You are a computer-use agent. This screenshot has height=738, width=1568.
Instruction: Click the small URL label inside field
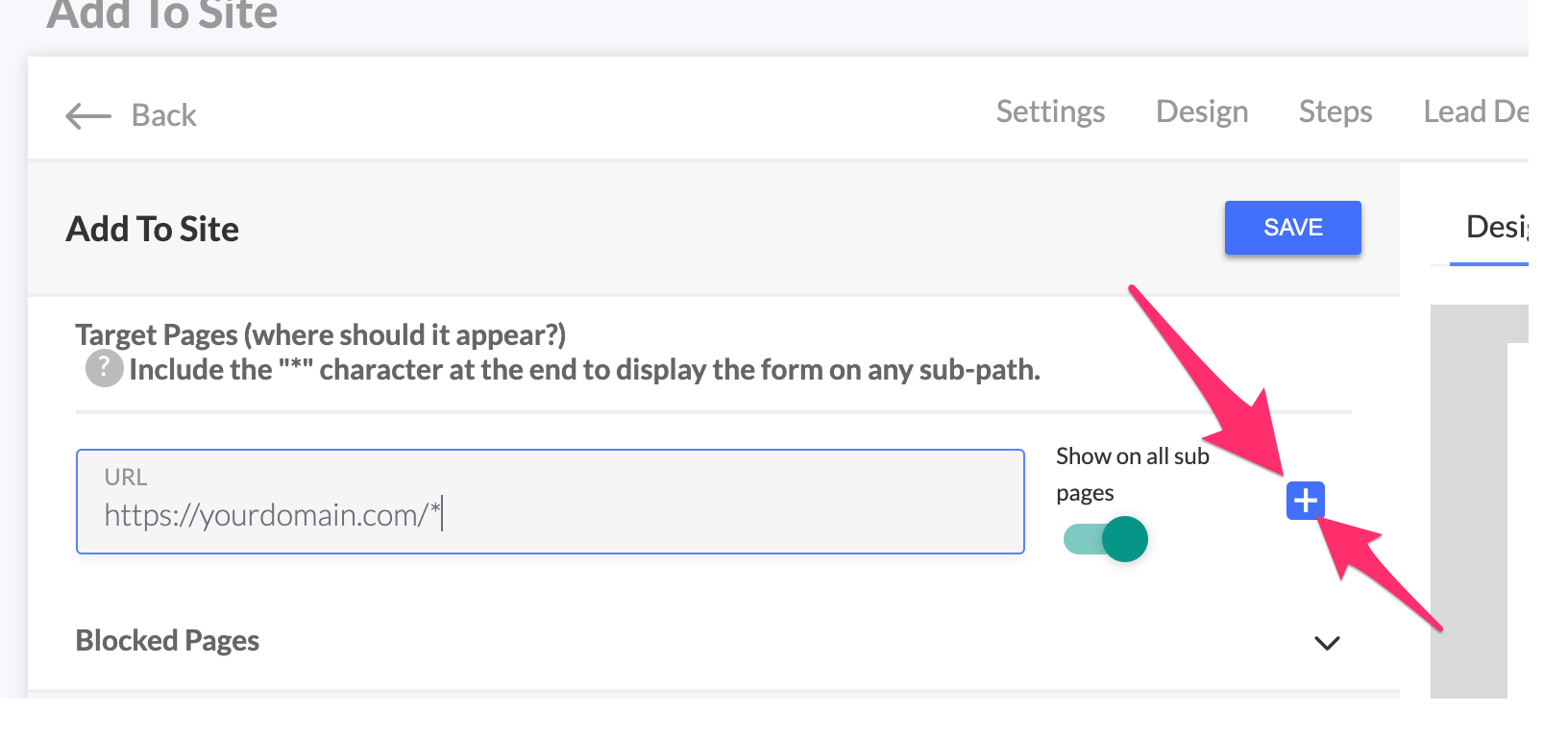[126, 478]
